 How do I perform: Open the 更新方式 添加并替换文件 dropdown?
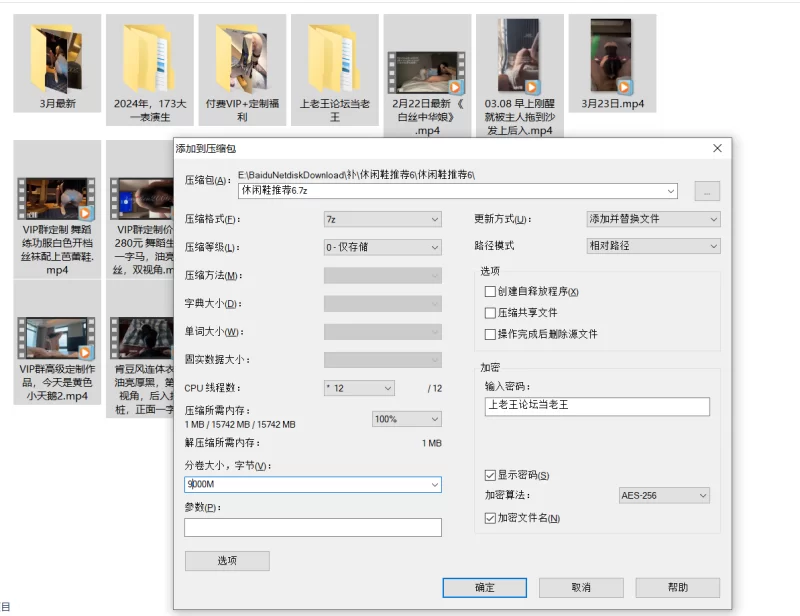[x=653, y=219]
